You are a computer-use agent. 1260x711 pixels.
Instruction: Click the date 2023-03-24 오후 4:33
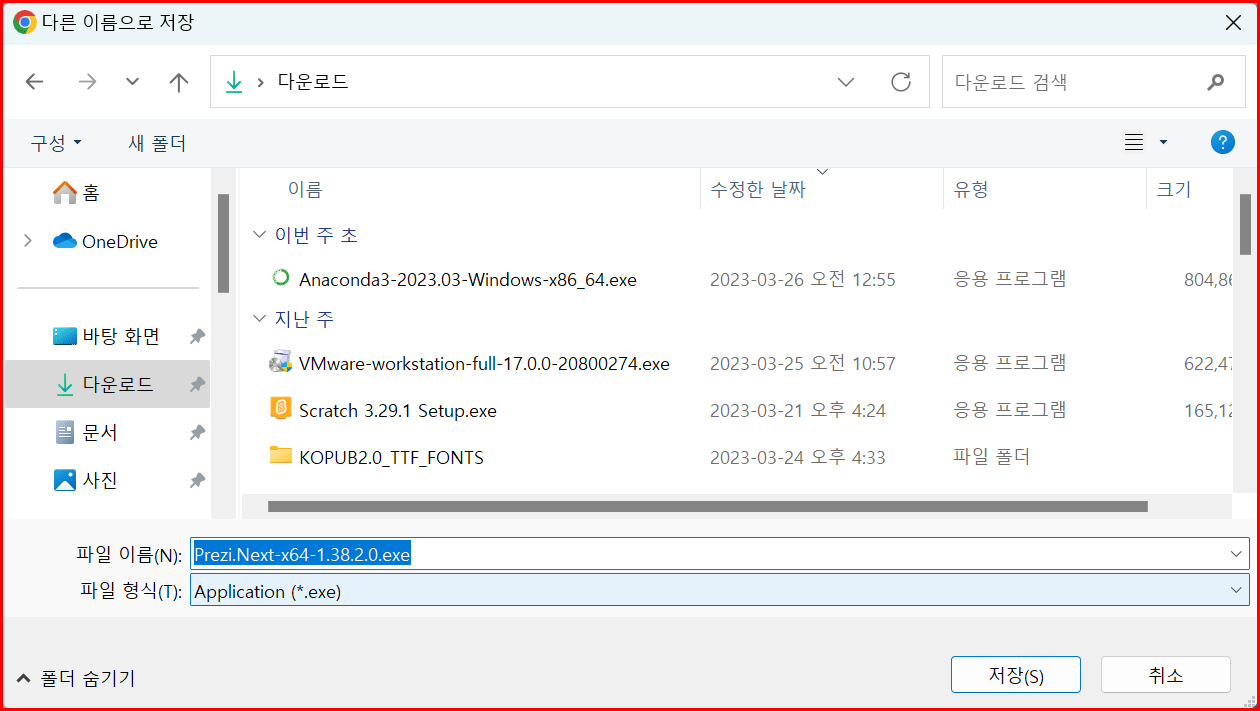(x=797, y=457)
